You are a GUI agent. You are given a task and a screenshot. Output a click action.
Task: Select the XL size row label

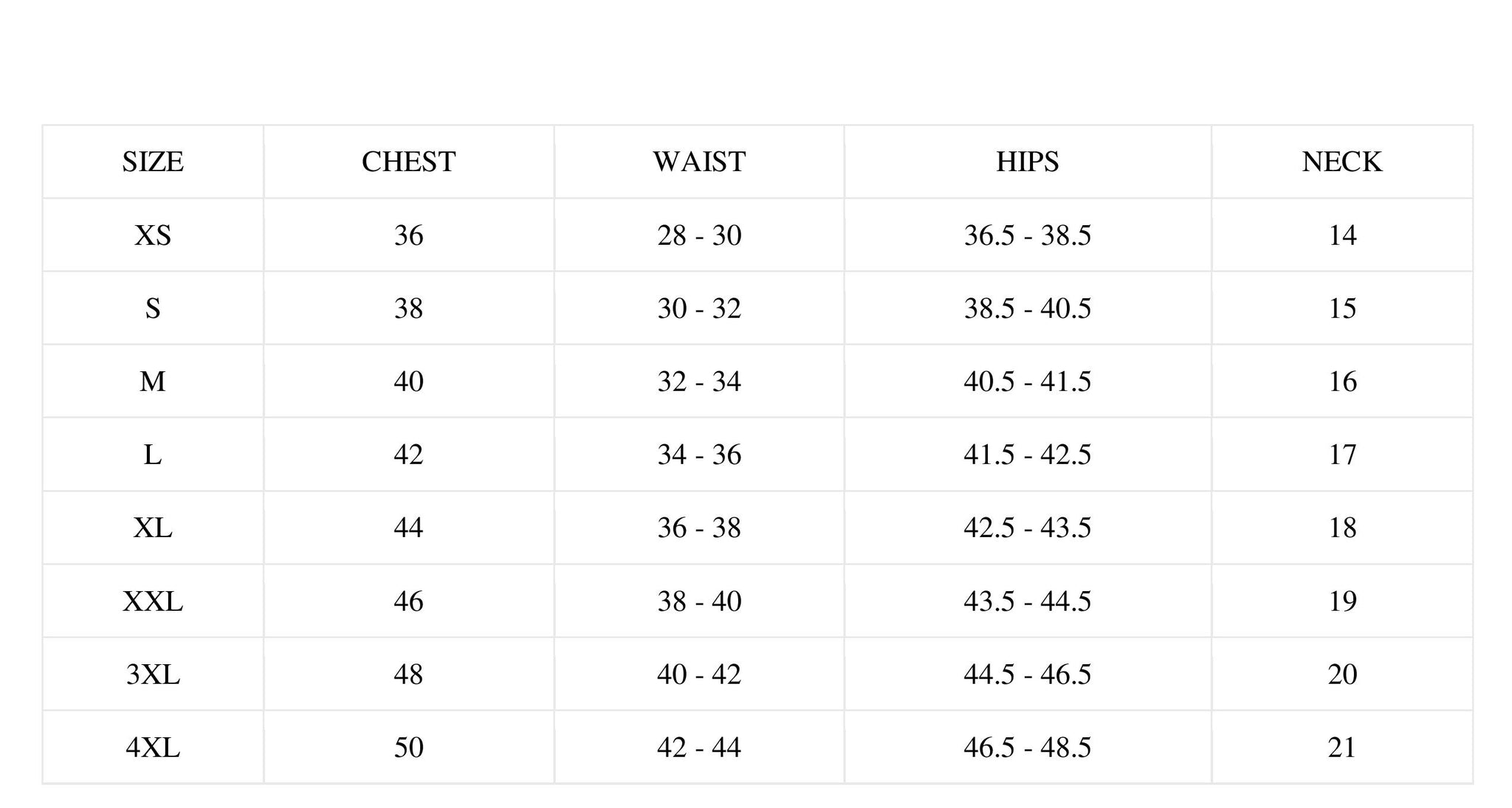point(153,527)
